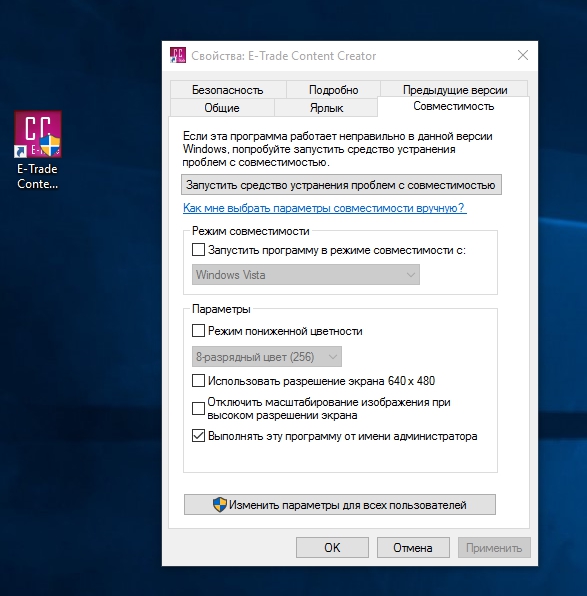Click the E-Trade Conte... desktop label

(x=37, y=176)
